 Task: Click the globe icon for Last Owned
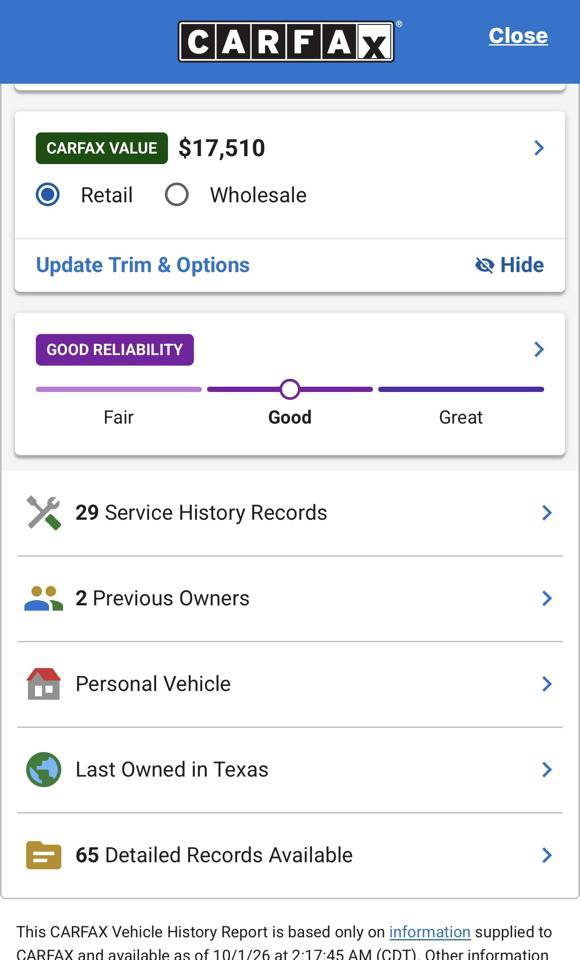pyautogui.click(x=43, y=770)
